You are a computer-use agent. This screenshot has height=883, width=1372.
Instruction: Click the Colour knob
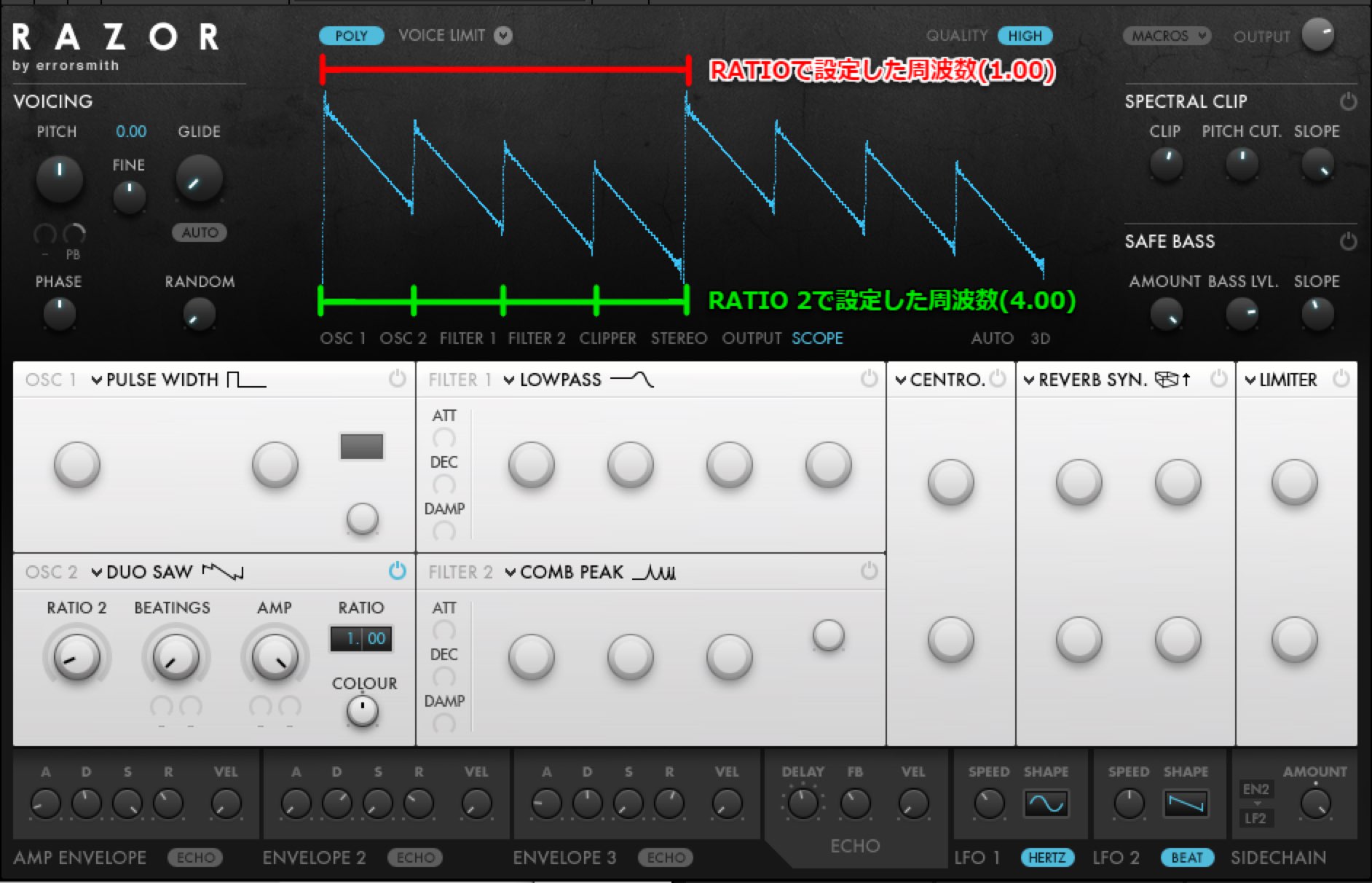[x=362, y=710]
